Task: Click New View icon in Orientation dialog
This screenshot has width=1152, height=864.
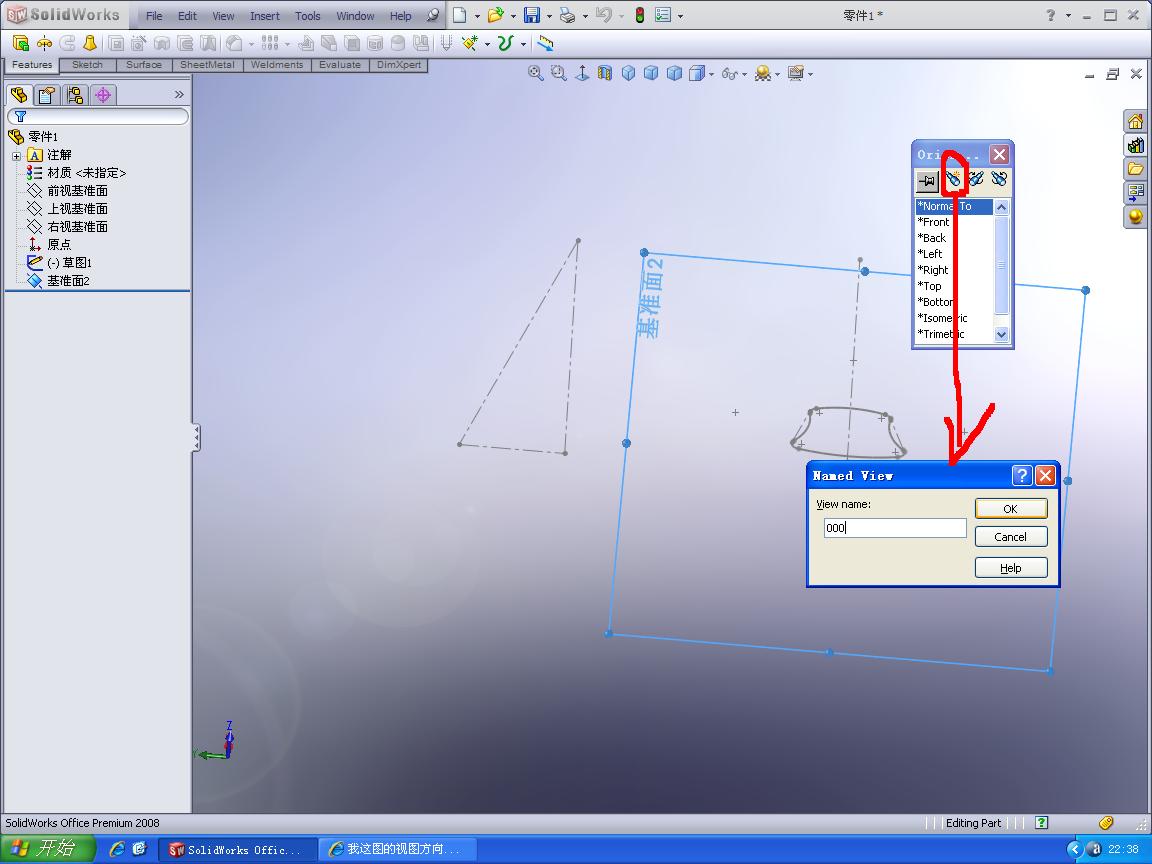Action: (x=953, y=179)
